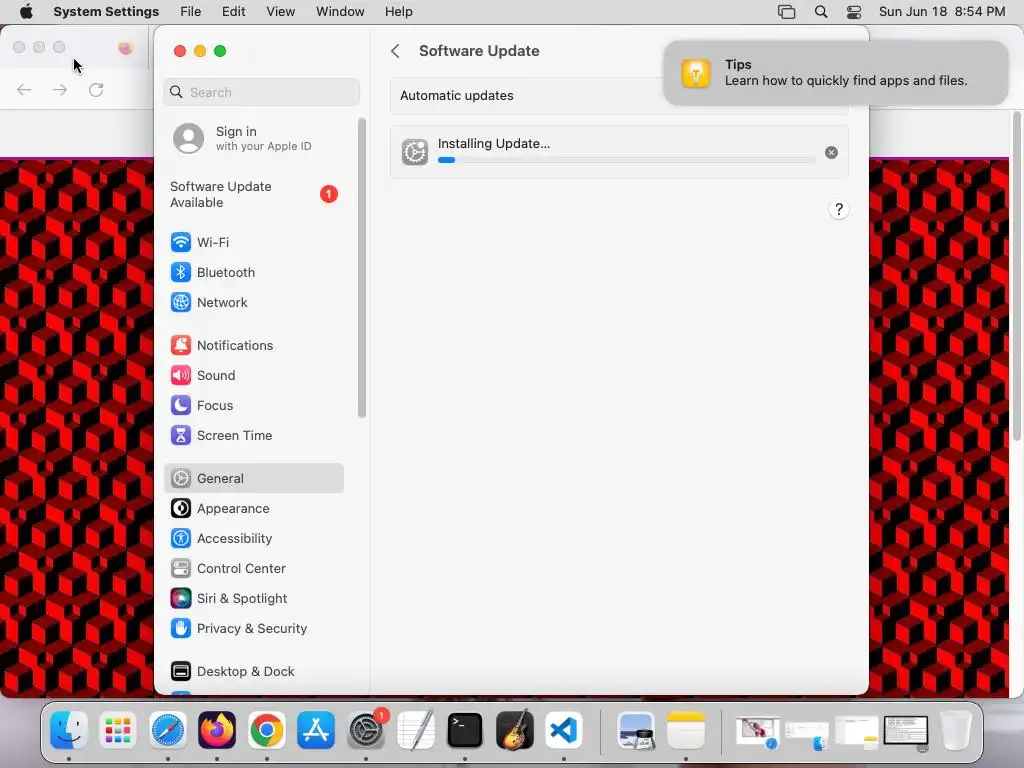Open the Edit menu

pos(233,12)
